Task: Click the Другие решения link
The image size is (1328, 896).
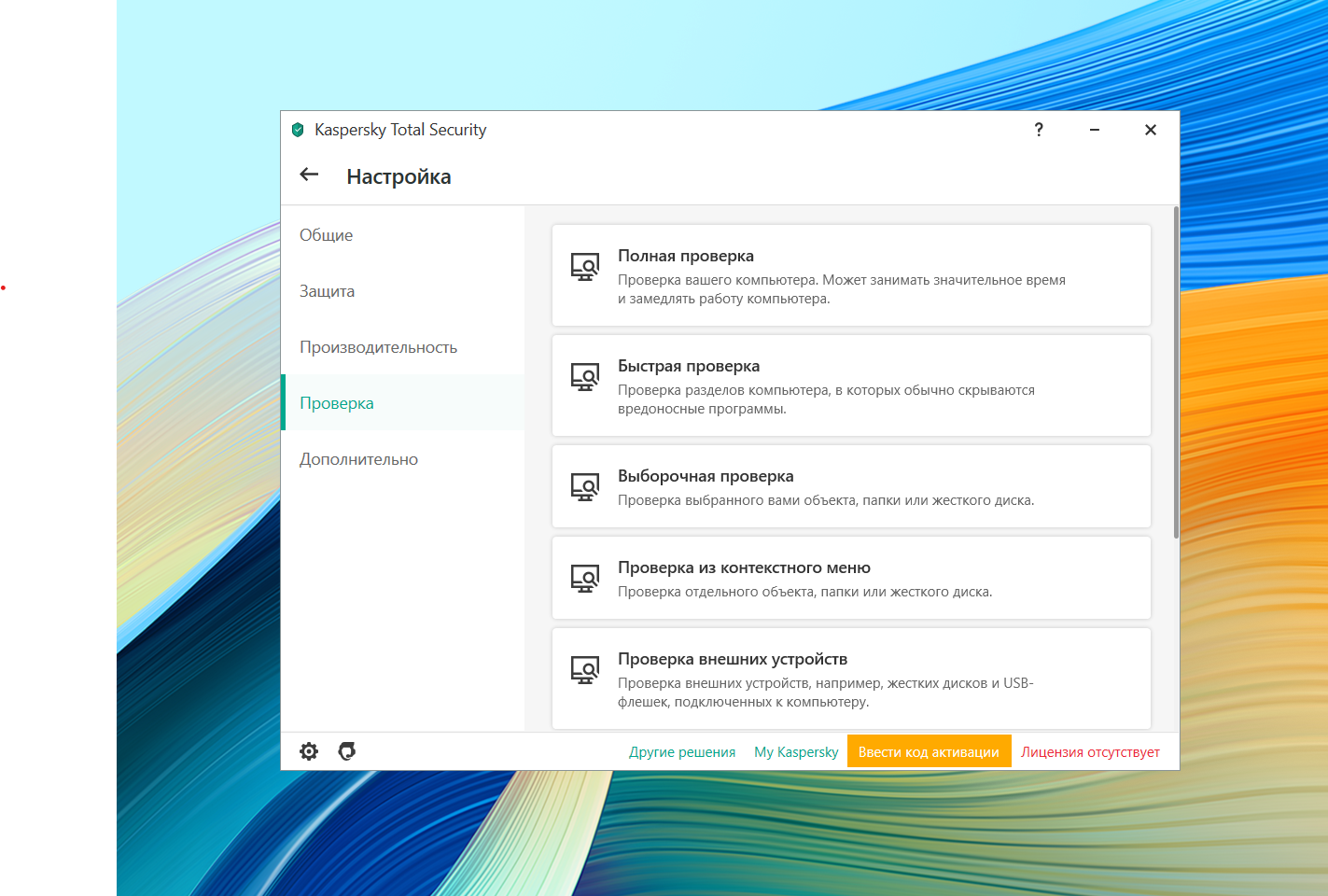Action: pos(682,752)
